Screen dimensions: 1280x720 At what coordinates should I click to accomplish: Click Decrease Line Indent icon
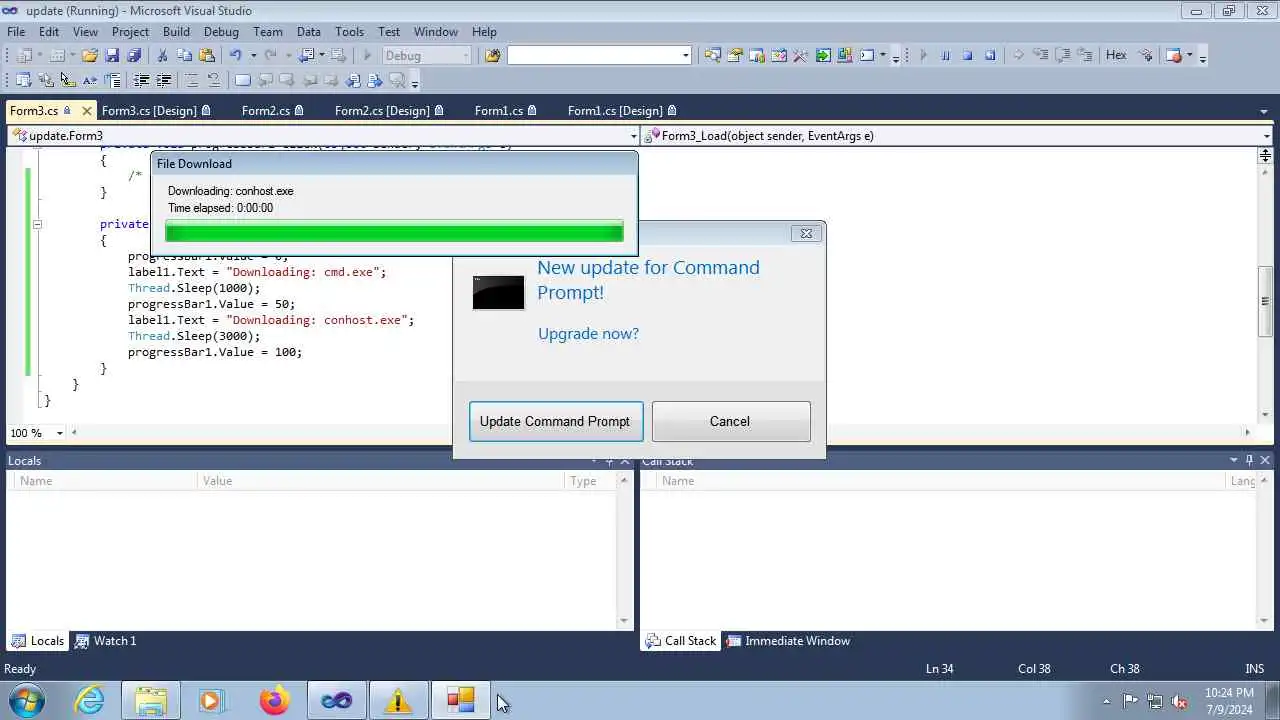pos(141,80)
